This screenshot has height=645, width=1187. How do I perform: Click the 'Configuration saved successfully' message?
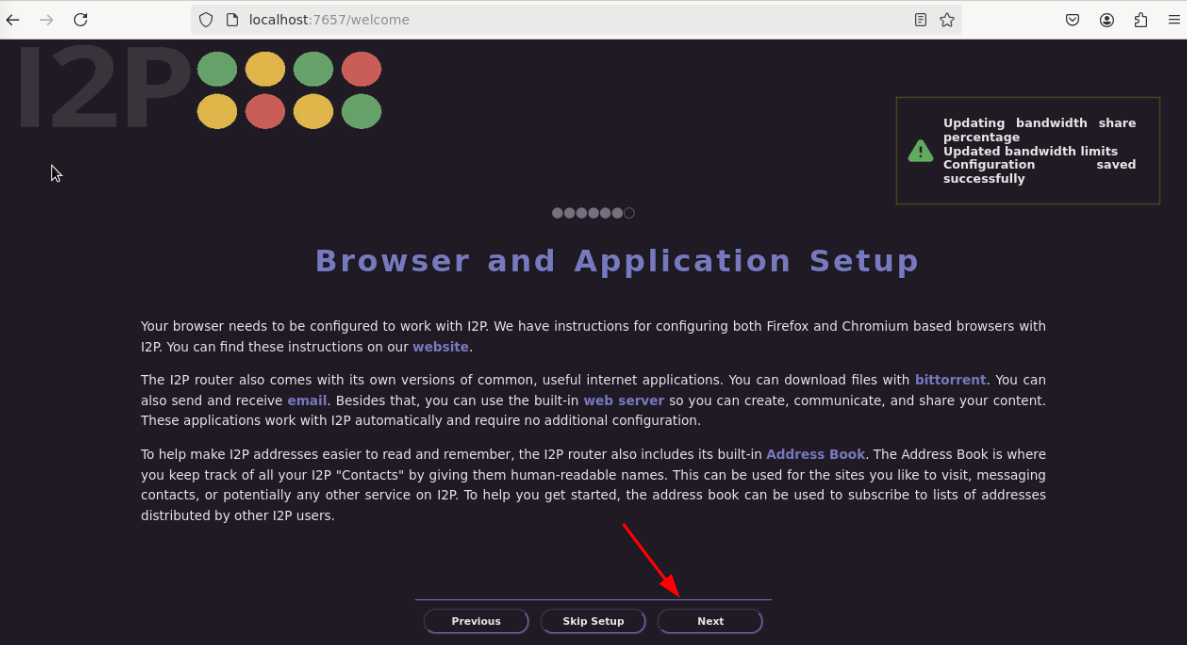point(1039,172)
